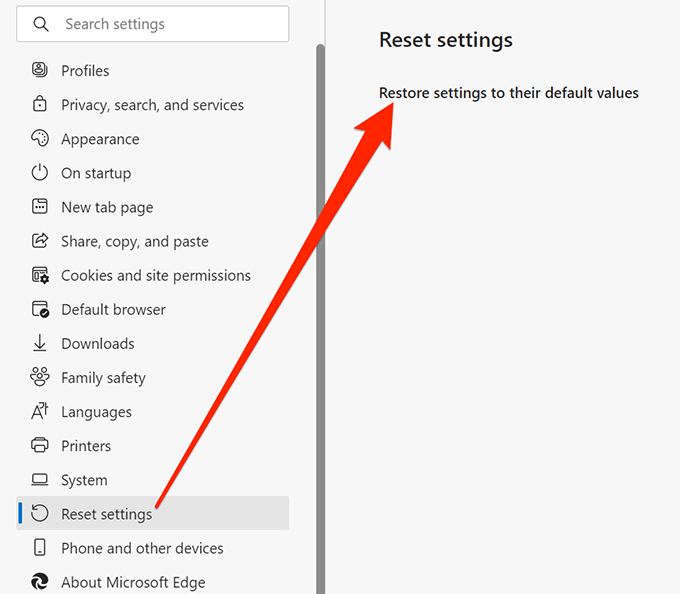Click the About Microsoft Edge logo icon
This screenshot has height=594, width=680.
point(40,582)
